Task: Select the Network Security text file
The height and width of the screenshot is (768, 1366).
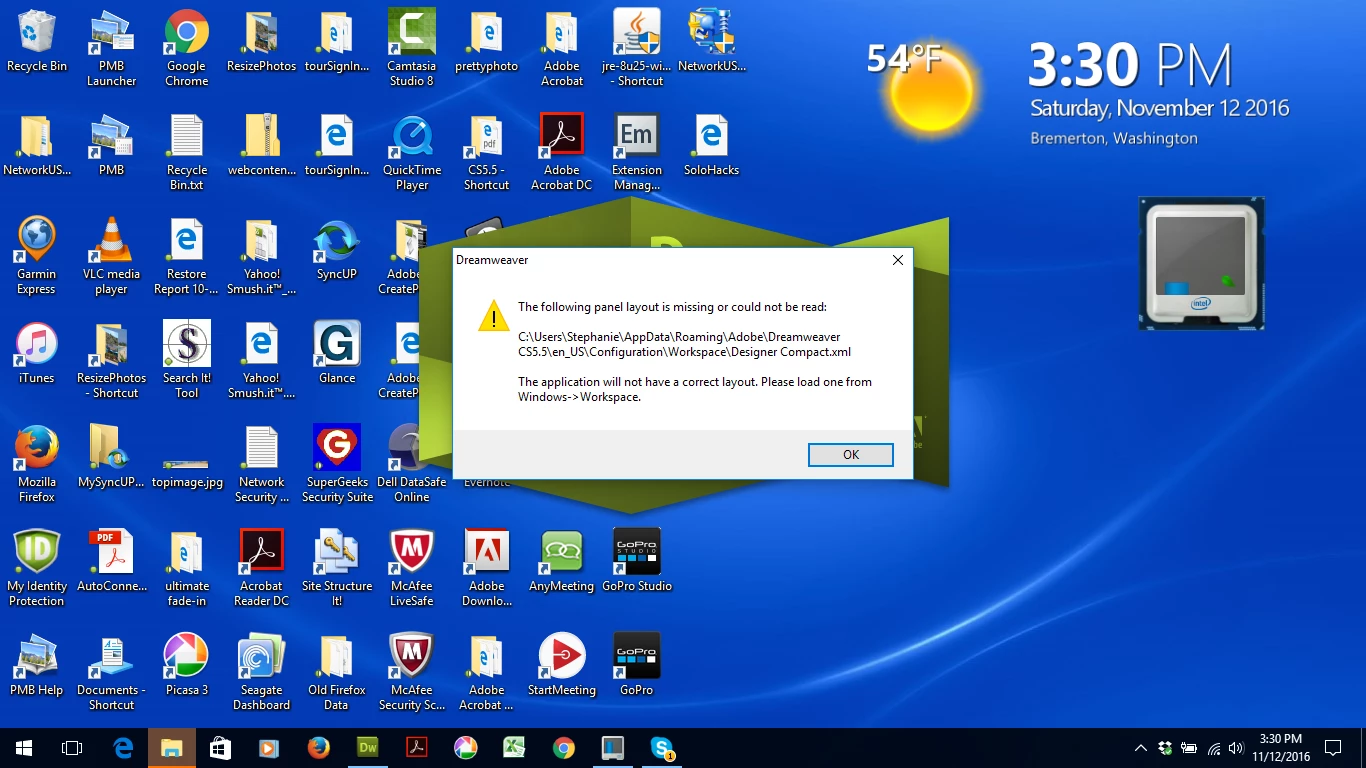Action: [x=262, y=465]
